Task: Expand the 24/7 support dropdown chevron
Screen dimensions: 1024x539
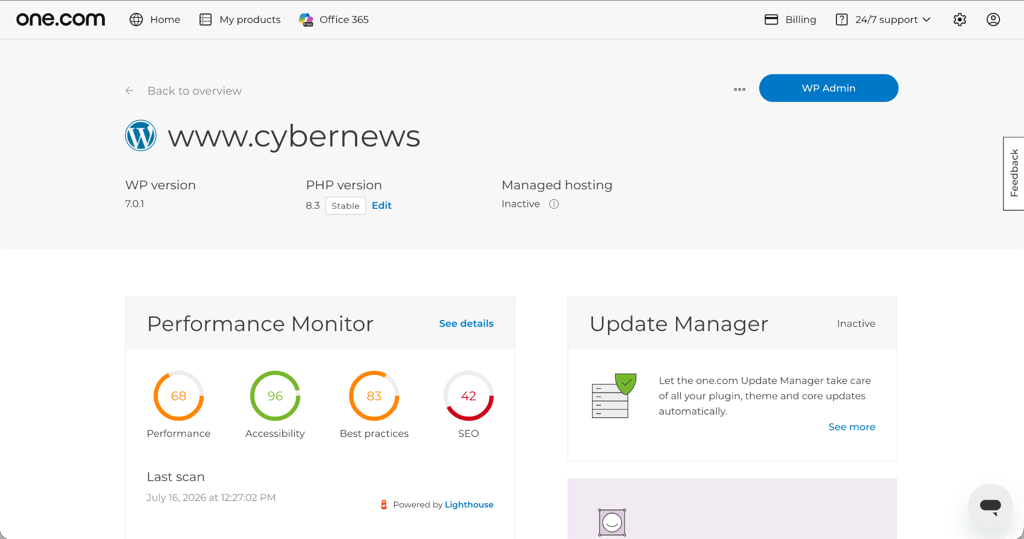Action: (x=926, y=20)
